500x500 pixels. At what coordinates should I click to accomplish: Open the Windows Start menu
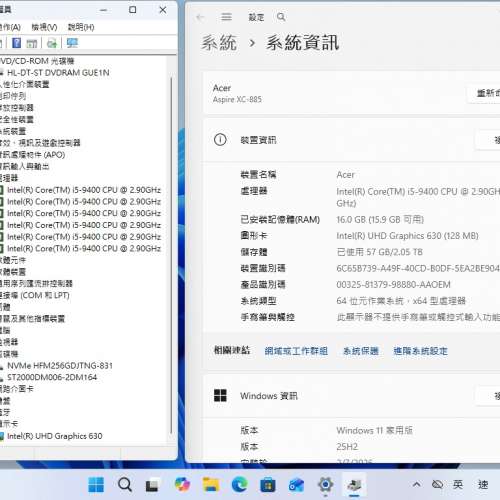click(x=96, y=484)
